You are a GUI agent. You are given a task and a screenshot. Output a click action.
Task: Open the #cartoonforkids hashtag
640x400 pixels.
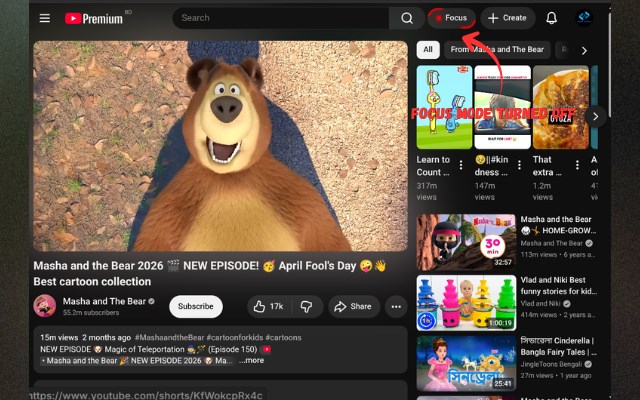click(235, 338)
